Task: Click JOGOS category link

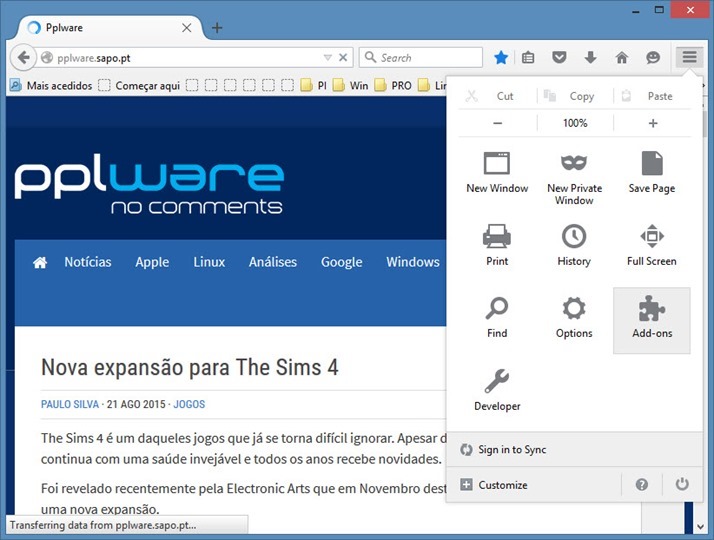Action: pyautogui.click(x=189, y=404)
